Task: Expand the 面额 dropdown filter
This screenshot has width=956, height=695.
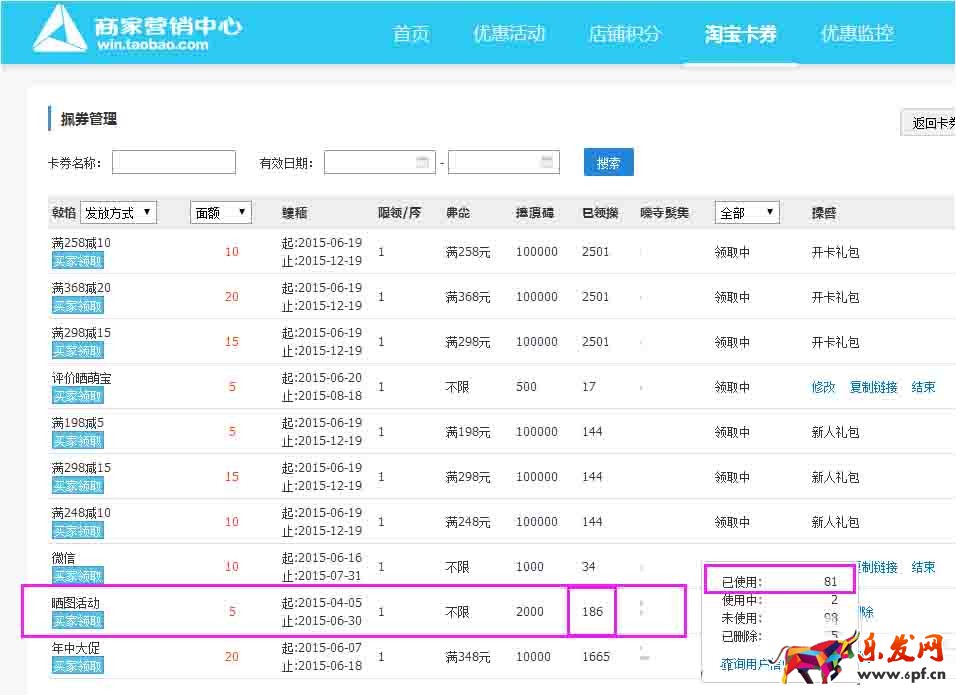Action: pyautogui.click(x=221, y=212)
